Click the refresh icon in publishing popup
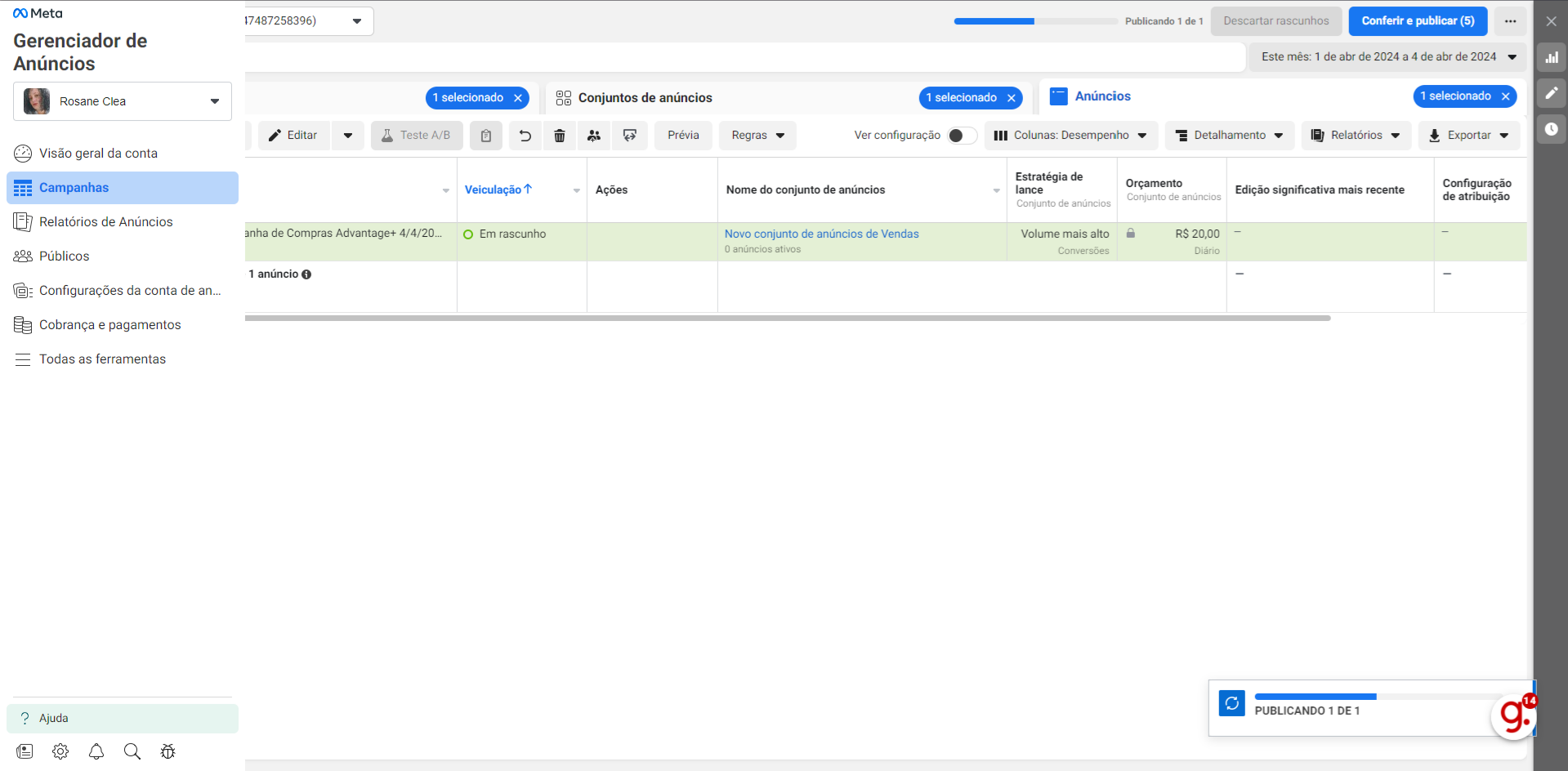Screen dimensions: 1568x771 tap(1231, 703)
